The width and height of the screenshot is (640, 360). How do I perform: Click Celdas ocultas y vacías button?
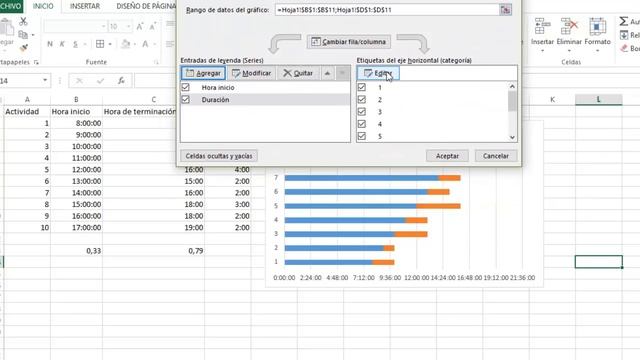click(219, 156)
